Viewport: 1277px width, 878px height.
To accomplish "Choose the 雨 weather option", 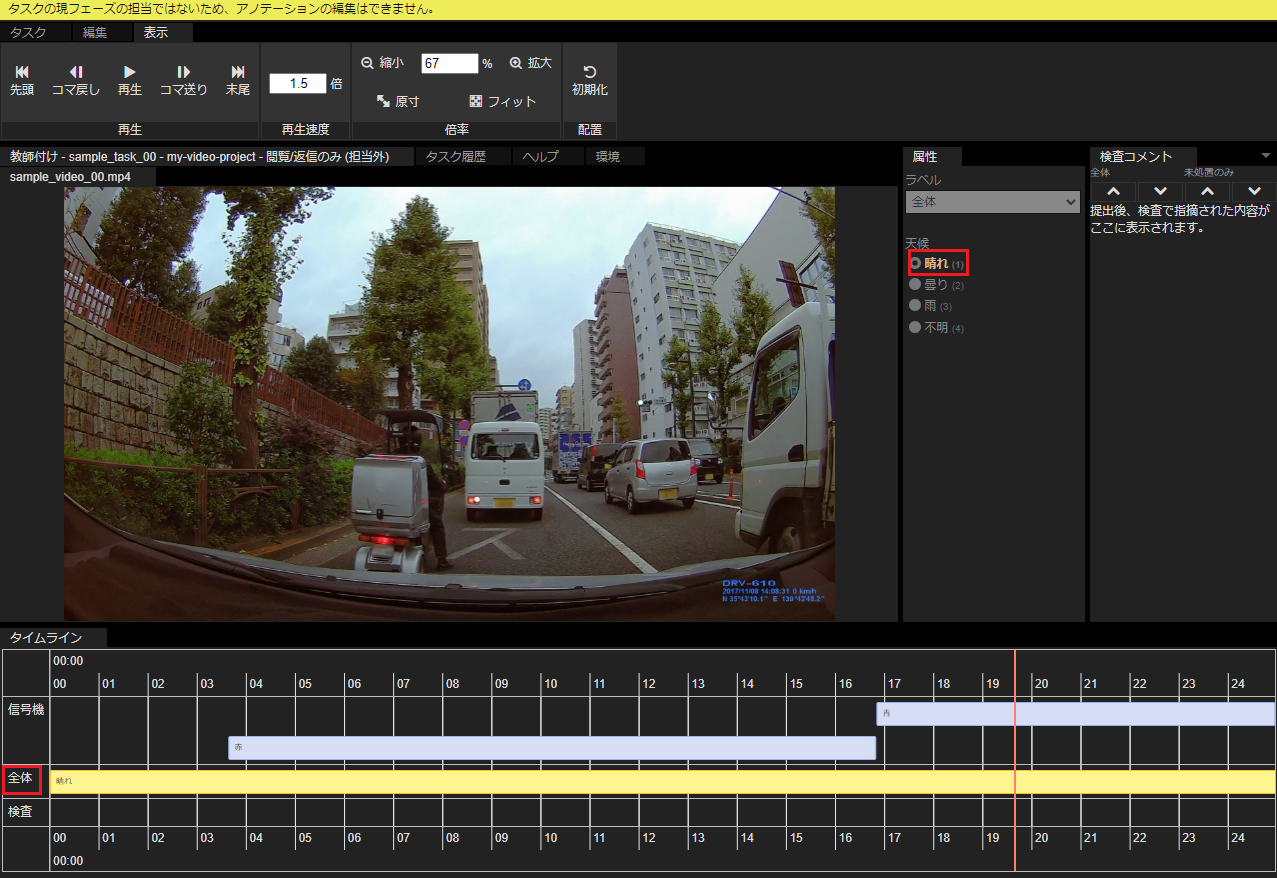I will 915,306.
